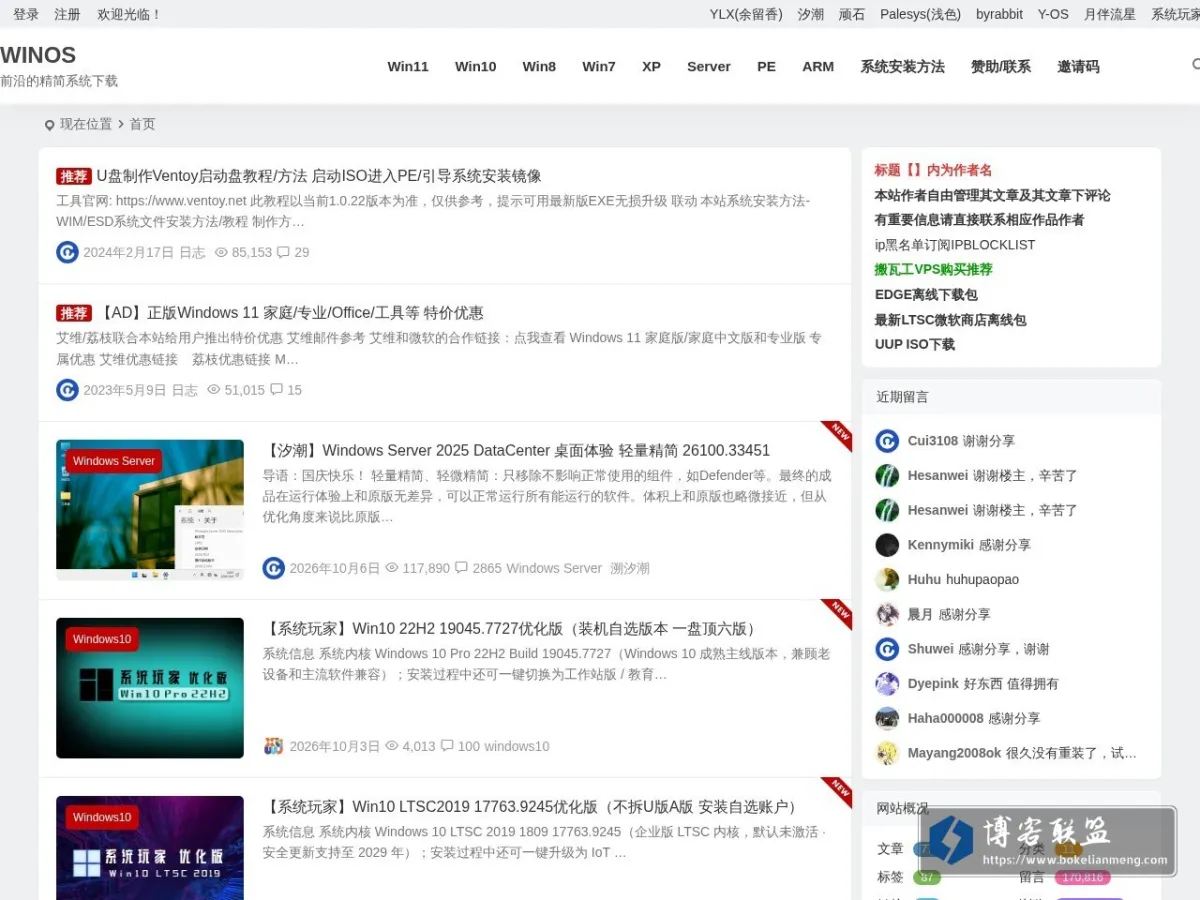Click YLX(余留香) author link
Image resolution: width=1200 pixels, height=900 pixels.
pyautogui.click(x=746, y=14)
